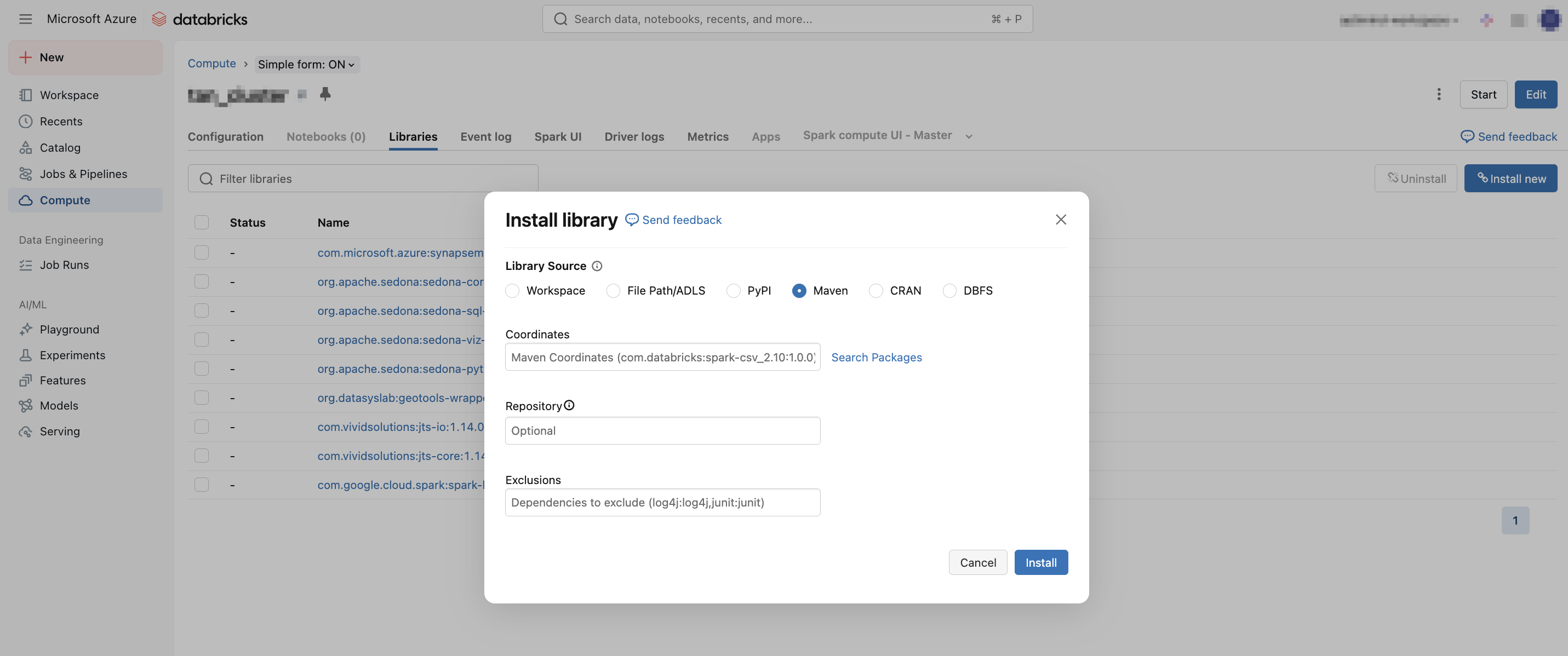Pin the cluster using the pin icon
Viewport: 1568px width, 656px height.
click(325, 94)
